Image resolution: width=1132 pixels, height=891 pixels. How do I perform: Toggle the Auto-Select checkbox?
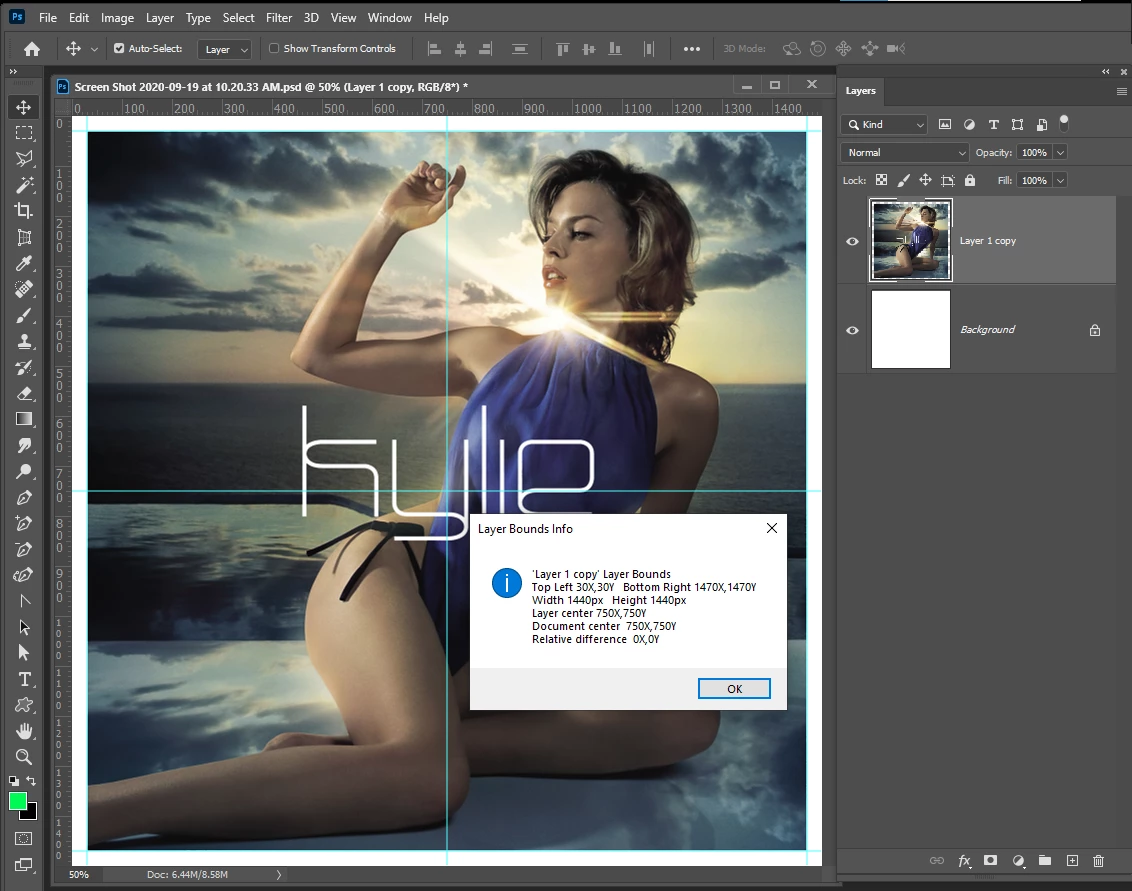[119, 48]
